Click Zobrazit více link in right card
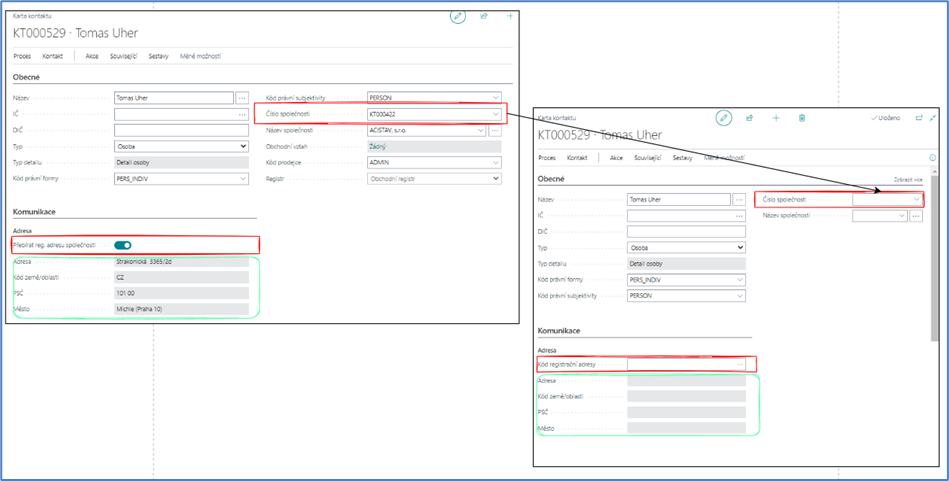 [x=908, y=180]
